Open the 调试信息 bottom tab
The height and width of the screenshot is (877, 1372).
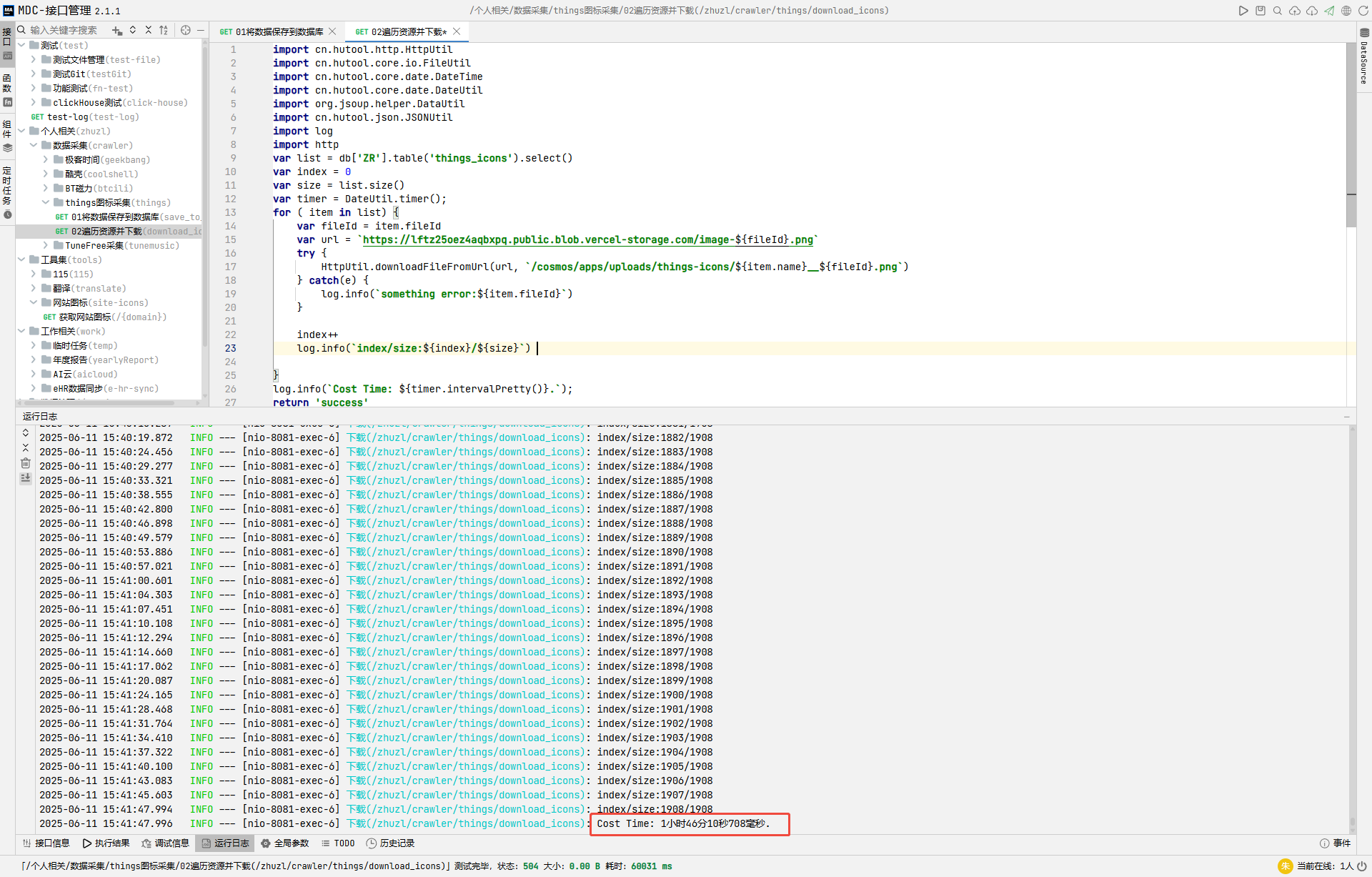pyautogui.click(x=166, y=843)
